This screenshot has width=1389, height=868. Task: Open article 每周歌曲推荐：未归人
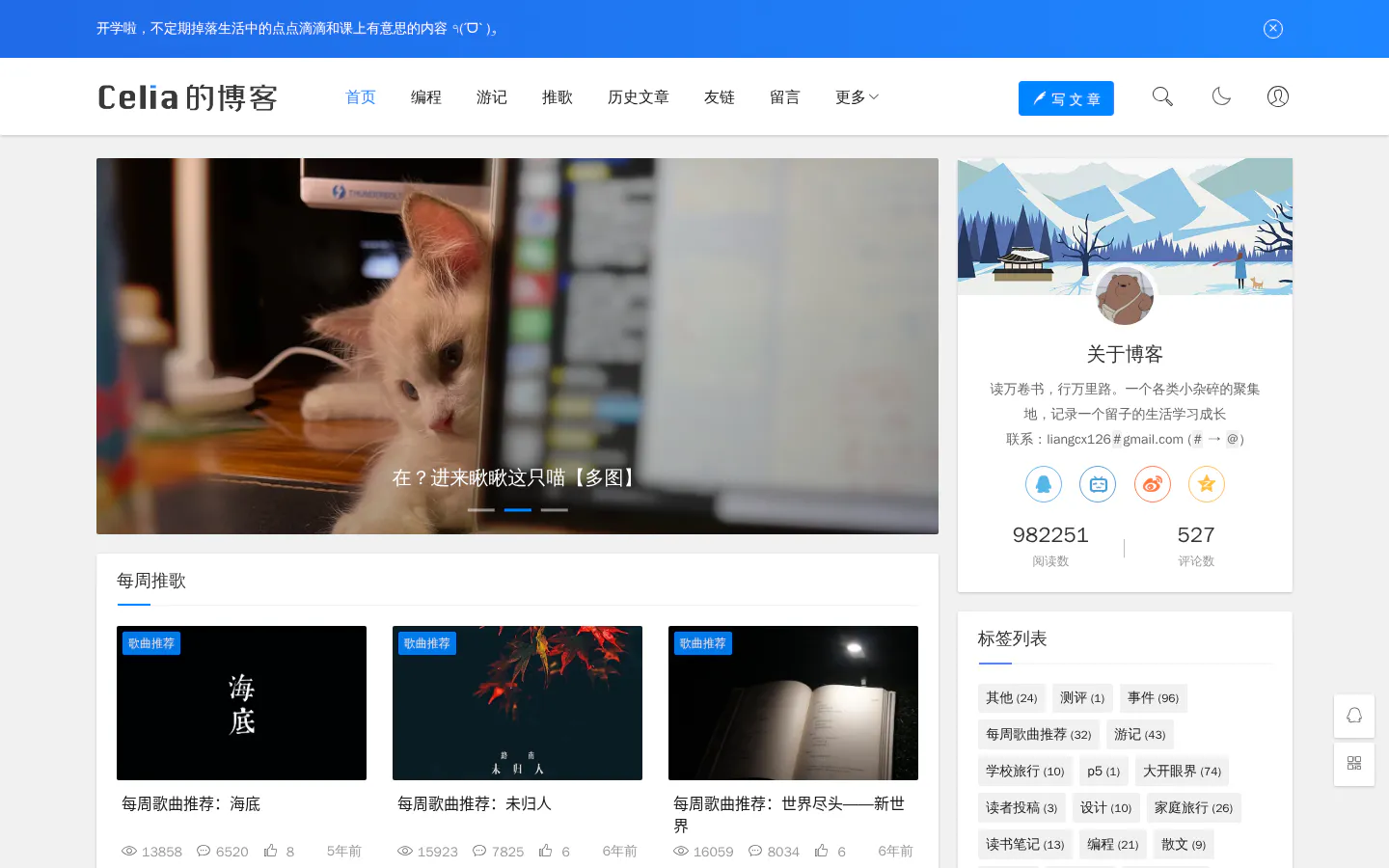click(x=475, y=804)
